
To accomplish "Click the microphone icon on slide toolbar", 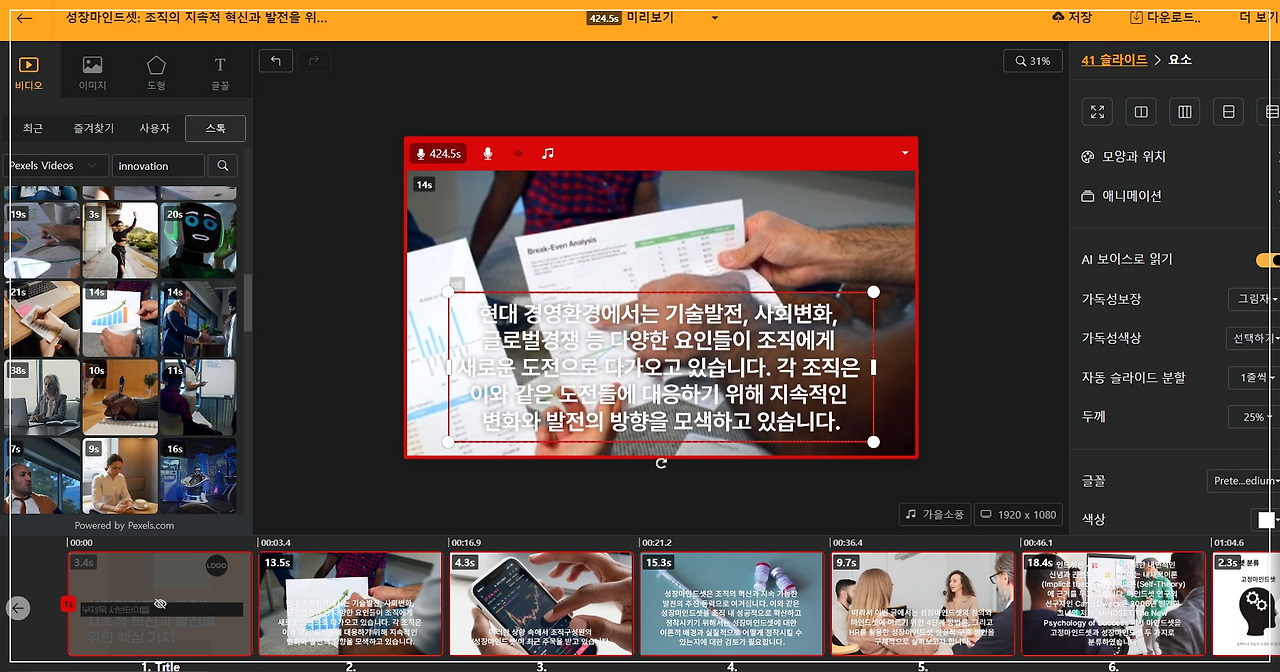I will pyautogui.click(x=488, y=154).
